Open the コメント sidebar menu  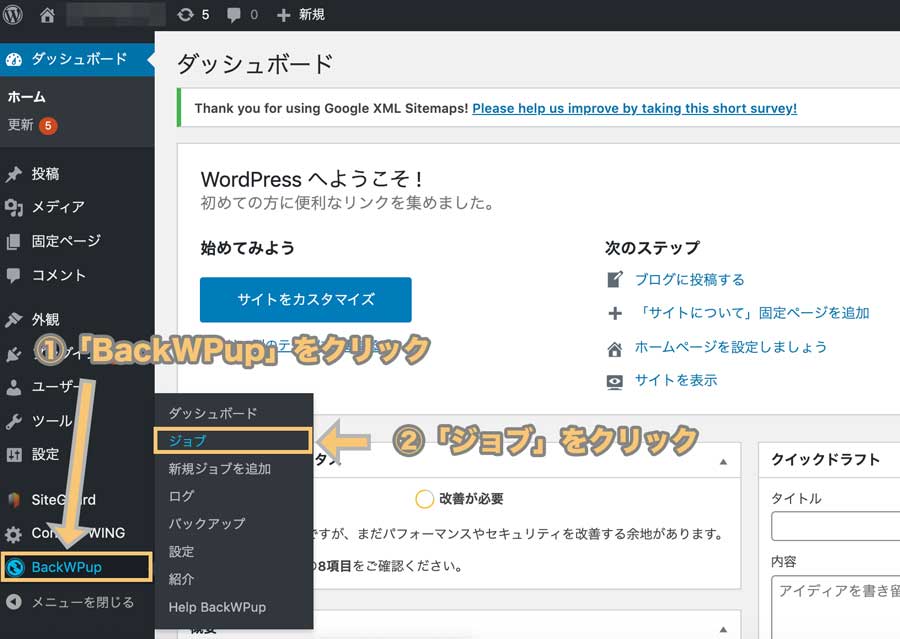click(x=59, y=276)
